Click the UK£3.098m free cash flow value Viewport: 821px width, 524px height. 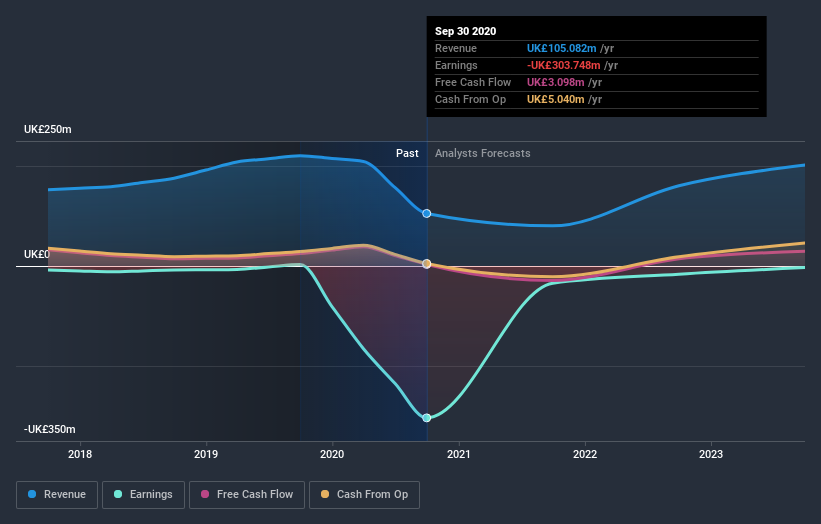(x=556, y=82)
